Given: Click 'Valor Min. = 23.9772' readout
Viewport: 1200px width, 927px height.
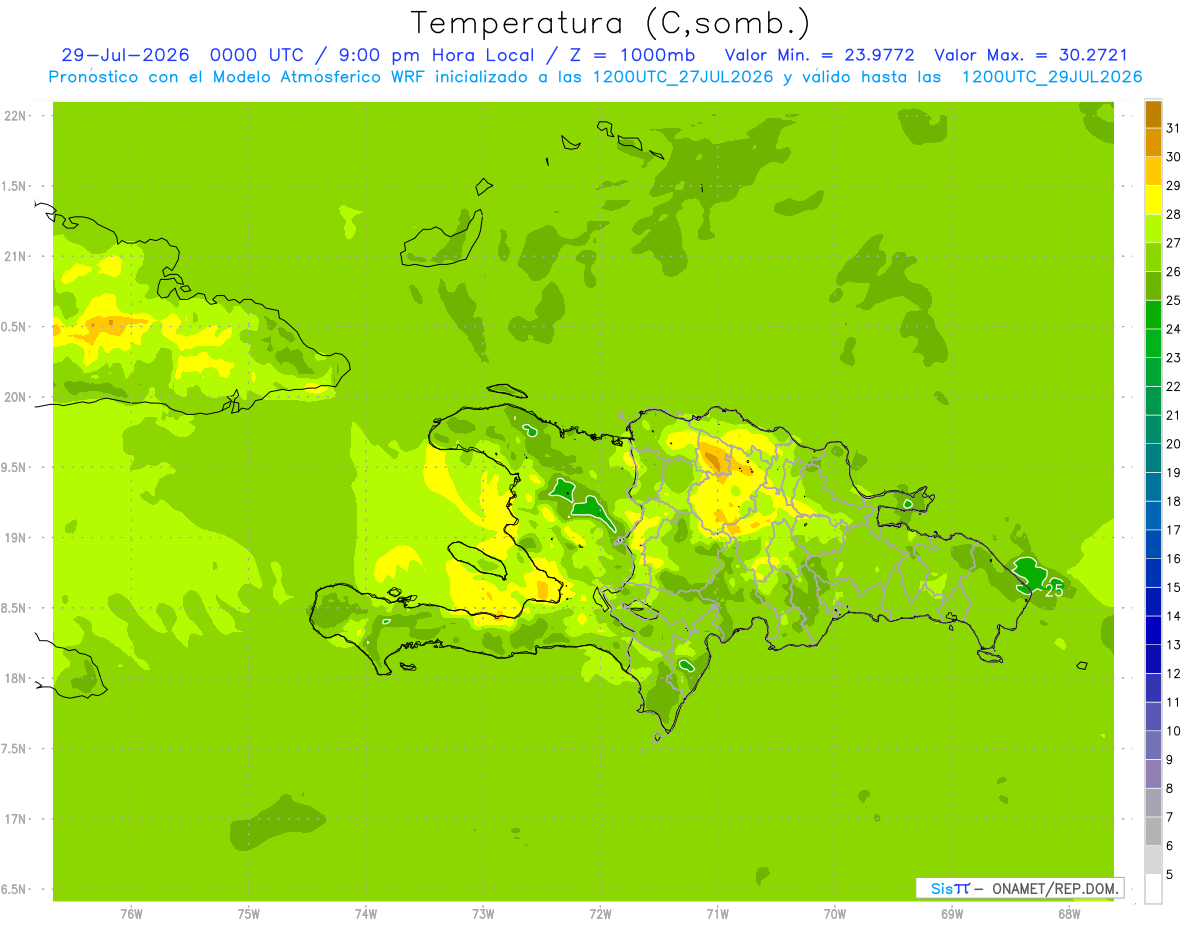Looking at the screenshot, I should [x=818, y=55].
